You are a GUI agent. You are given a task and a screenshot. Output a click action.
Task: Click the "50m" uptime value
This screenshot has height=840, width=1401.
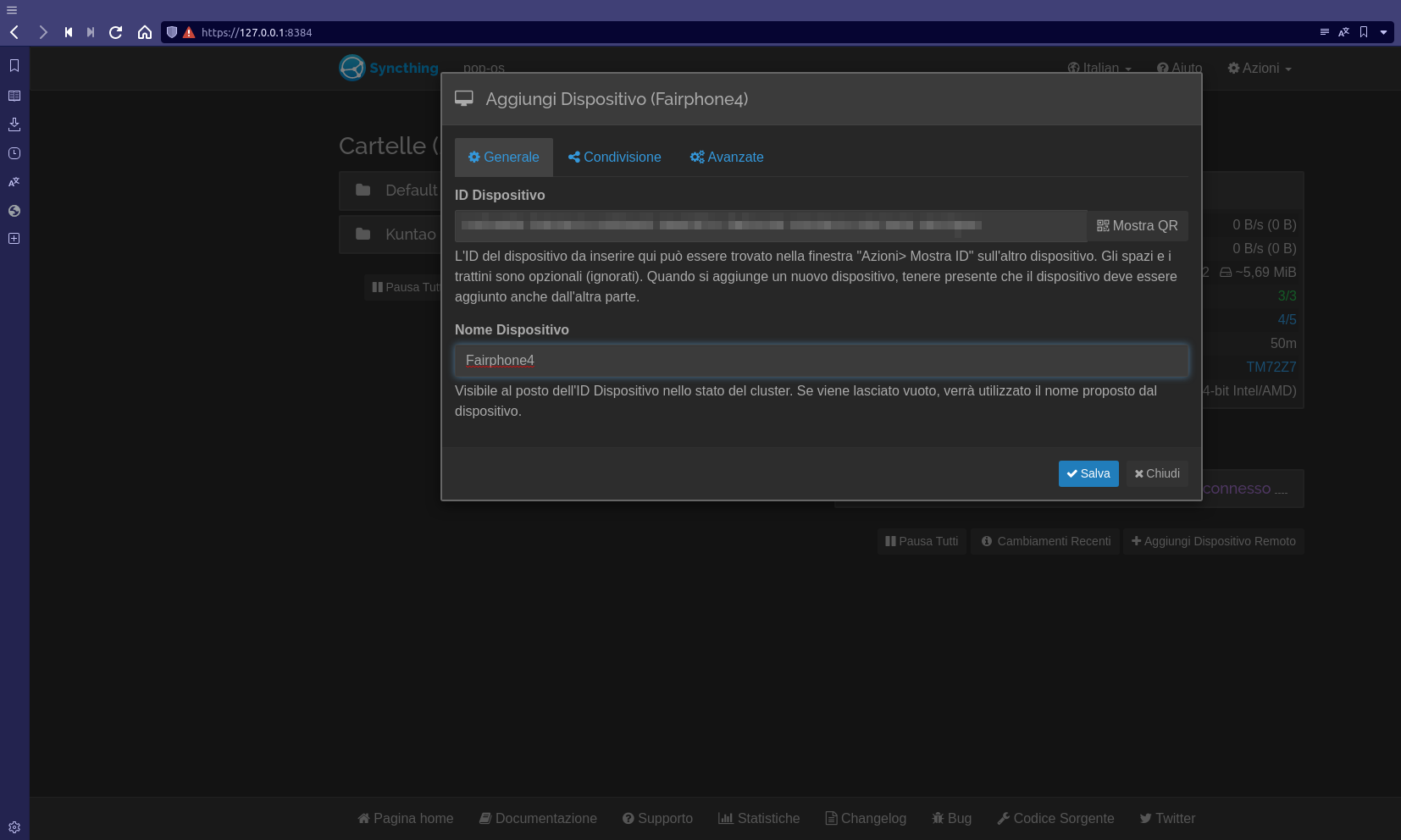(x=1283, y=343)
